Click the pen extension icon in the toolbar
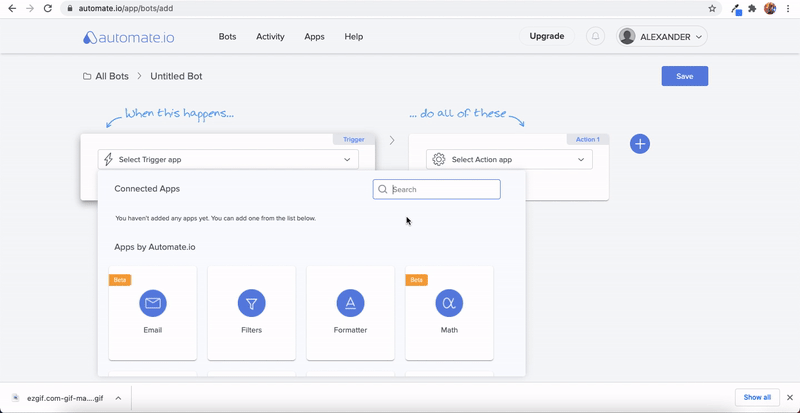800x413 pixels. 736,9
